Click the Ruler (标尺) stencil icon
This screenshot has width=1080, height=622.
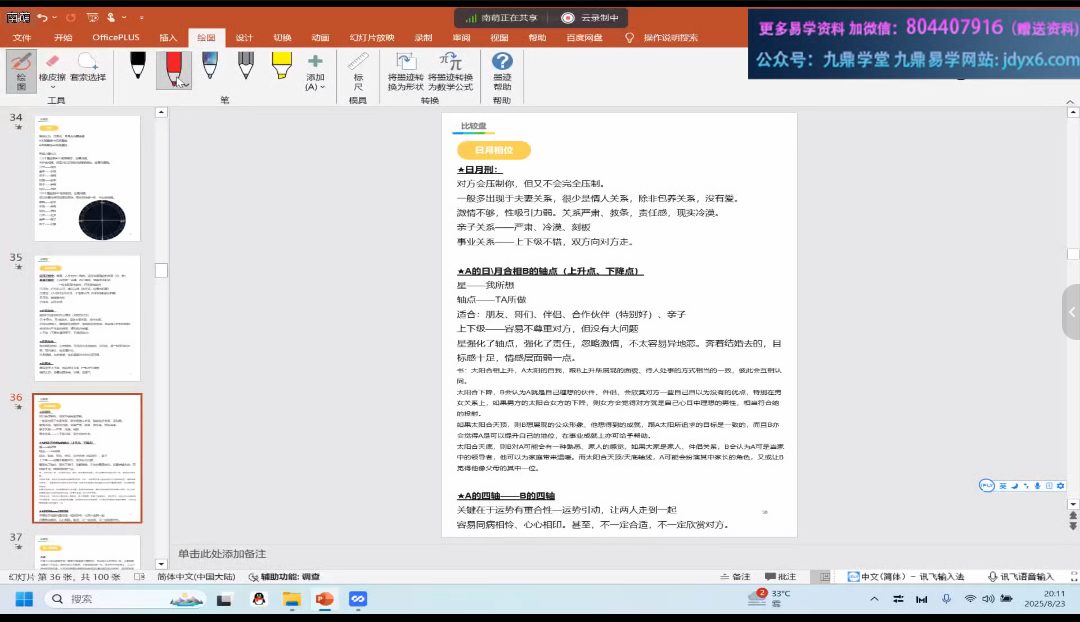coord(358,71)
